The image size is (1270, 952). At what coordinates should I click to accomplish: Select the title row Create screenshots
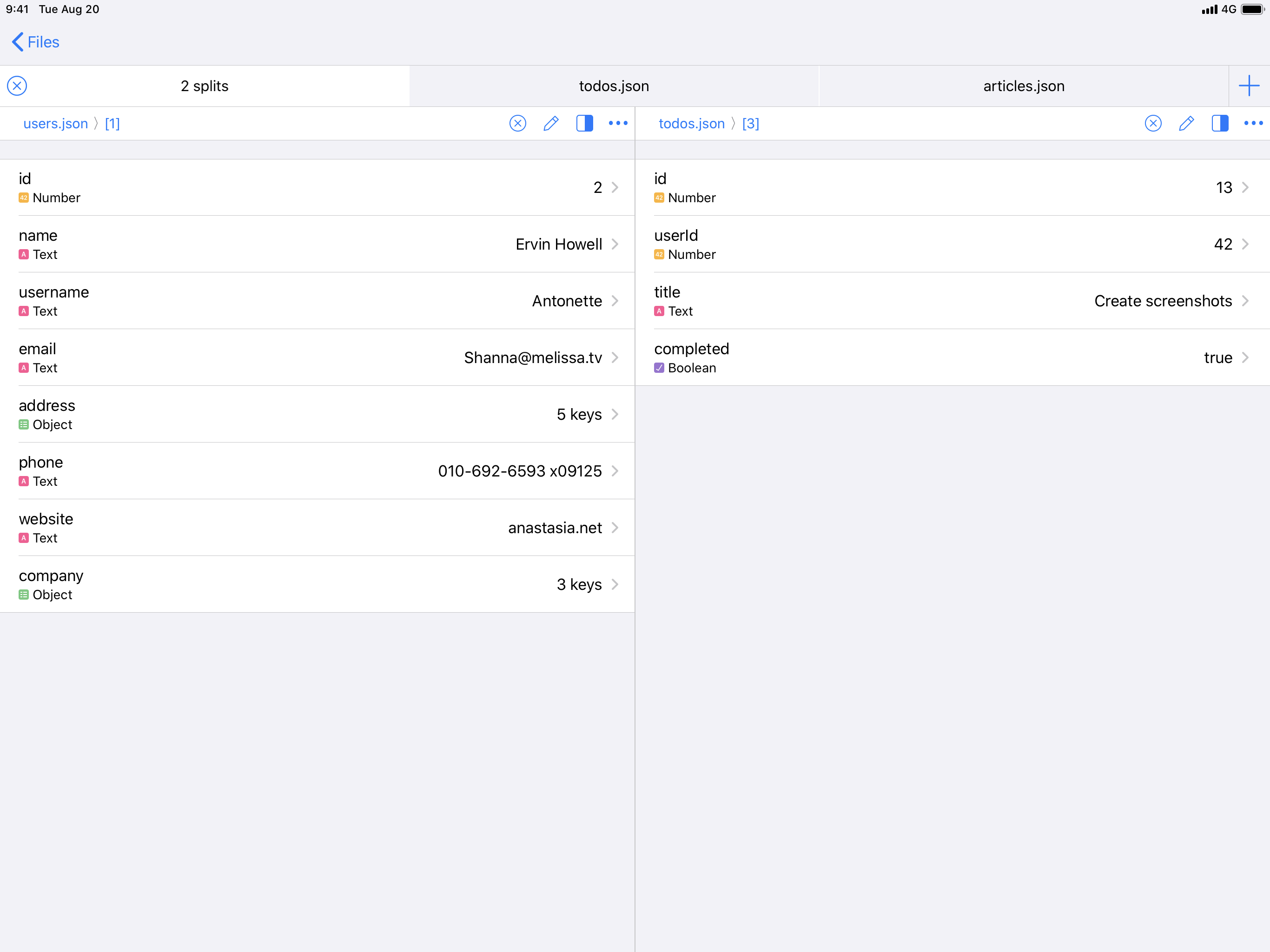(x=952, y=301)
